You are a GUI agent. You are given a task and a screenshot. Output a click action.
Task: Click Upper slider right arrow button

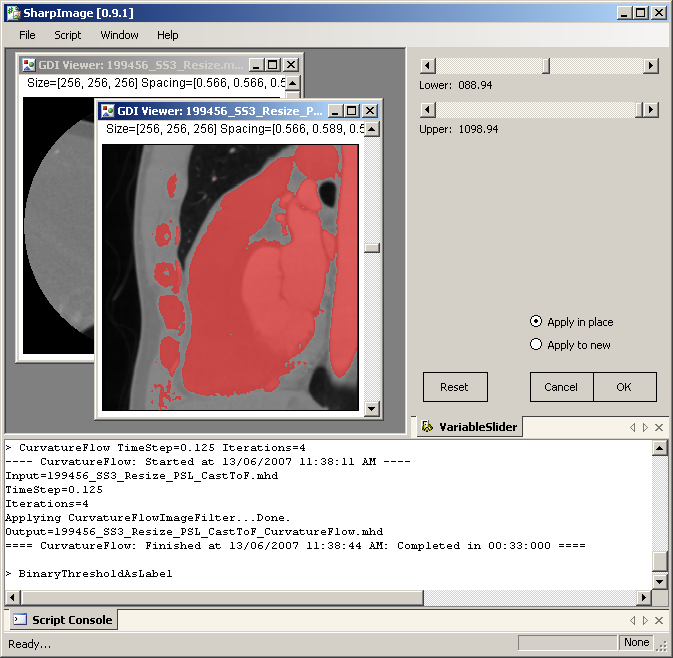click(x=651, y=110)
